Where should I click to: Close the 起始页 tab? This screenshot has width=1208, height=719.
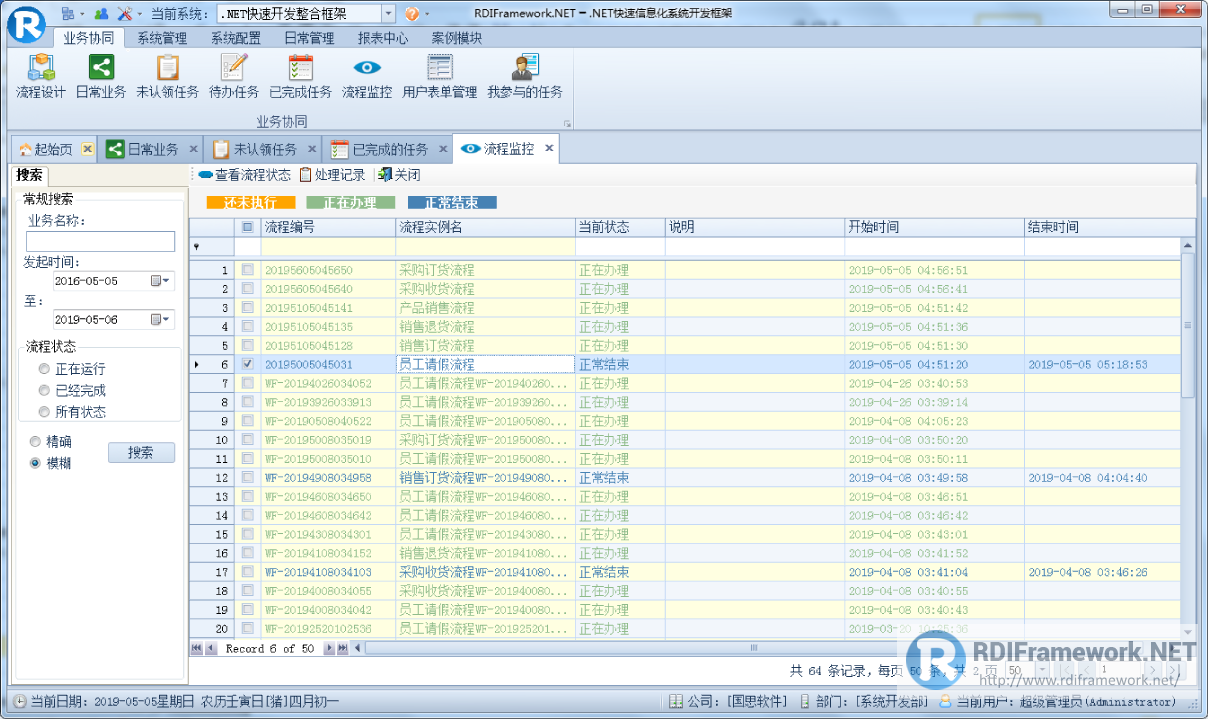pos(88,149)
